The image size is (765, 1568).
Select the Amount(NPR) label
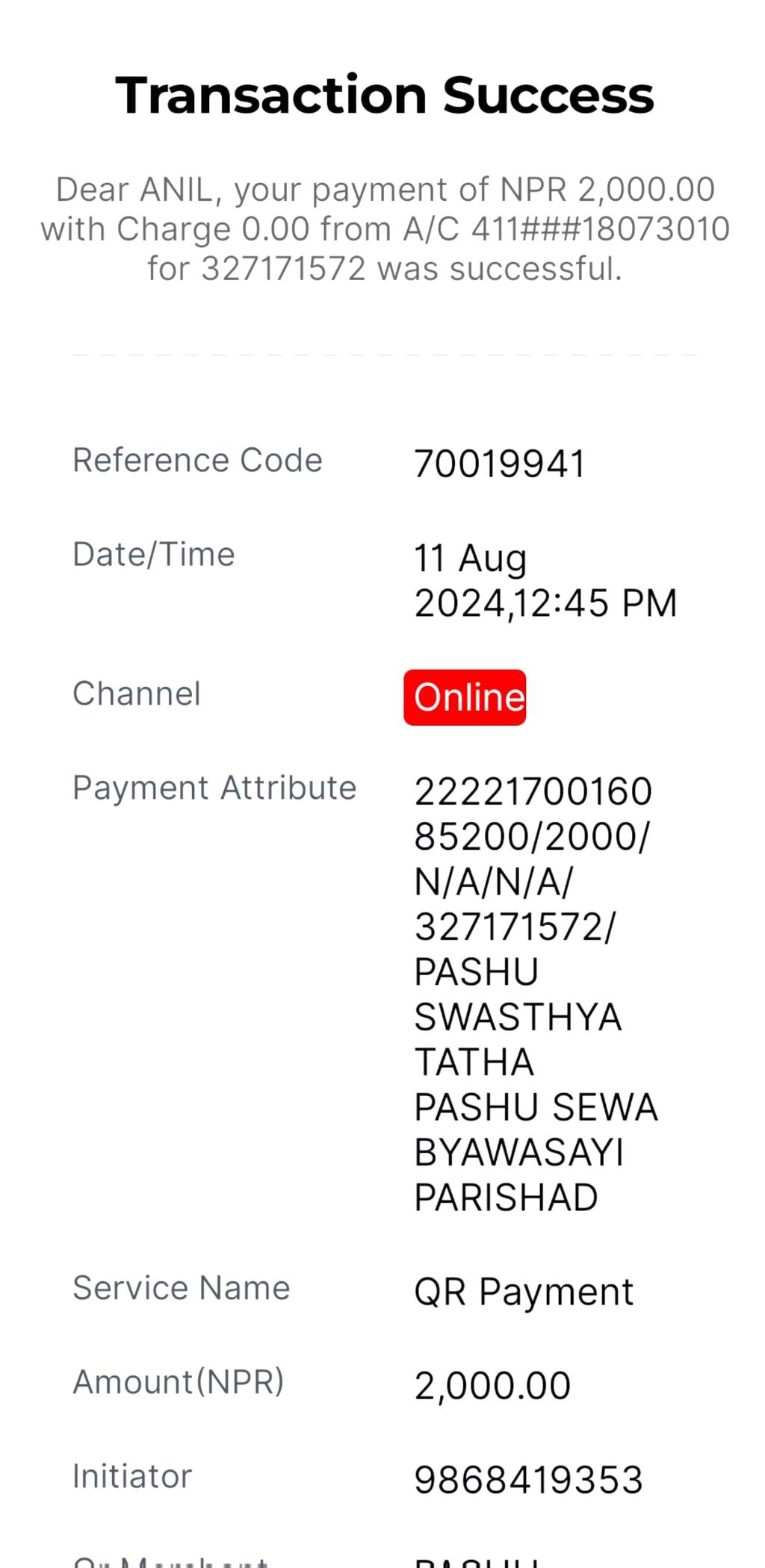179,1382
